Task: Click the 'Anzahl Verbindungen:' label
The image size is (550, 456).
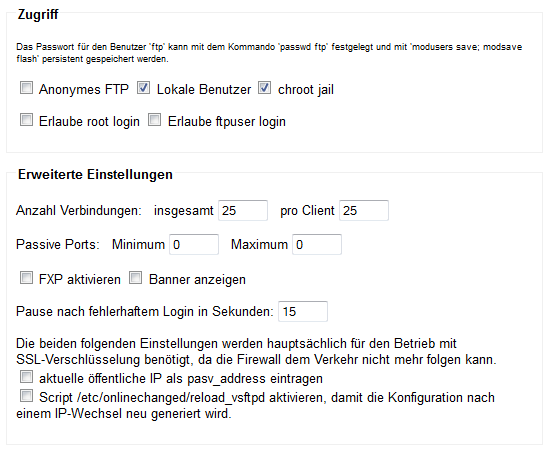Action: (x=79, y=210)
